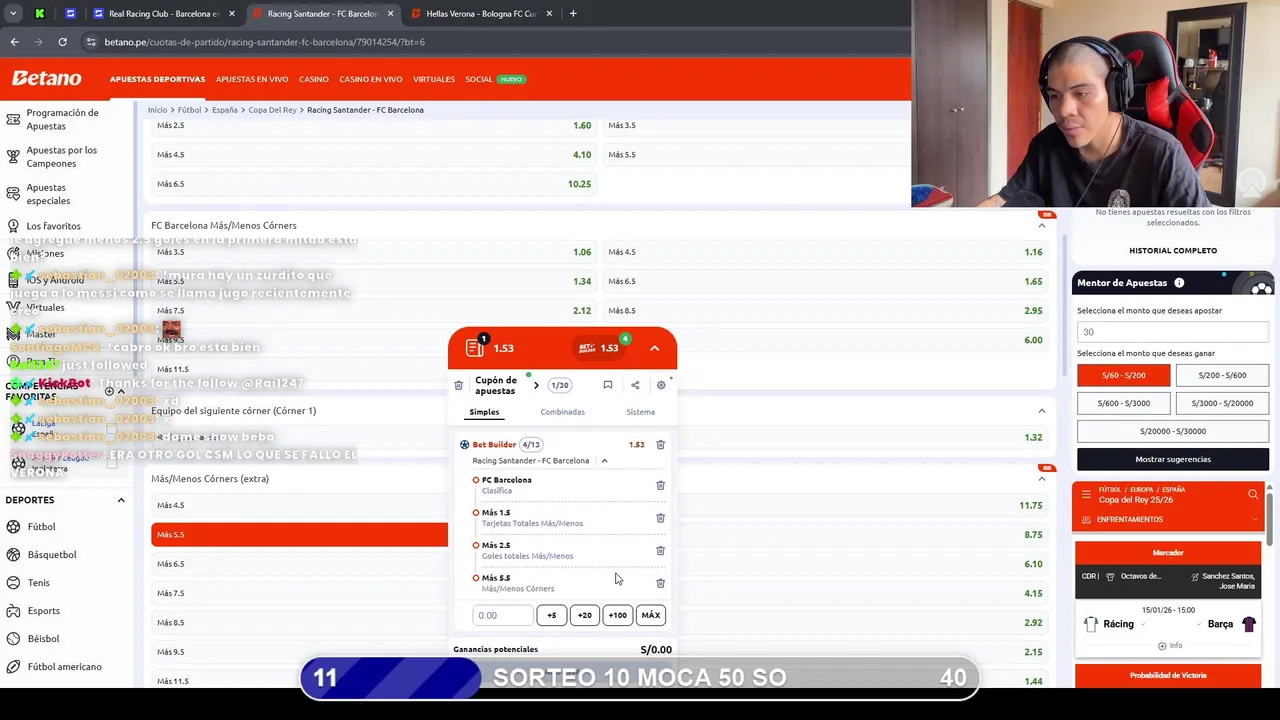Open Barça team dropdown in widget
1280x720 pixels.
coord(1199,625)
